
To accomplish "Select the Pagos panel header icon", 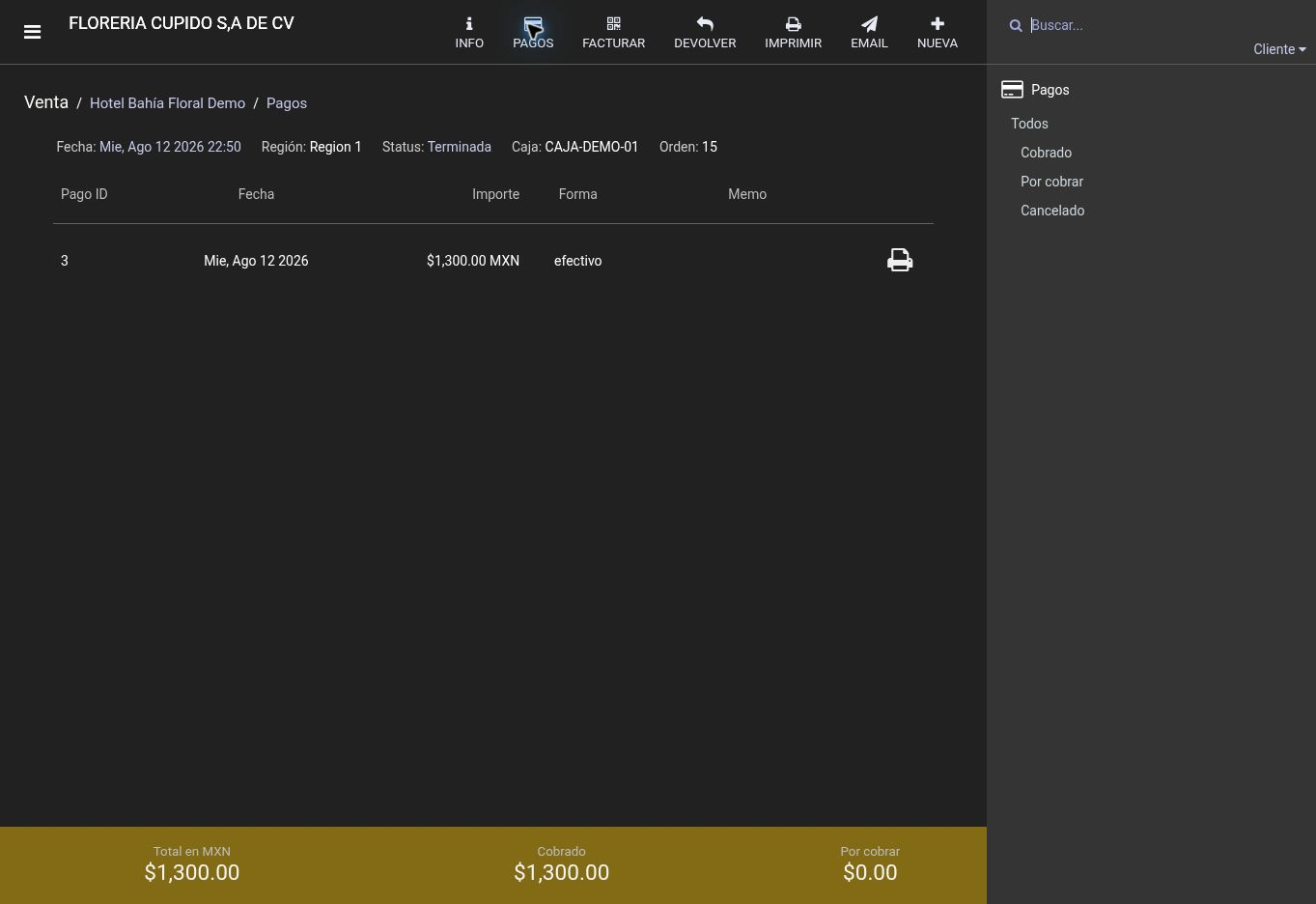I will click(x=1012, y=90).
